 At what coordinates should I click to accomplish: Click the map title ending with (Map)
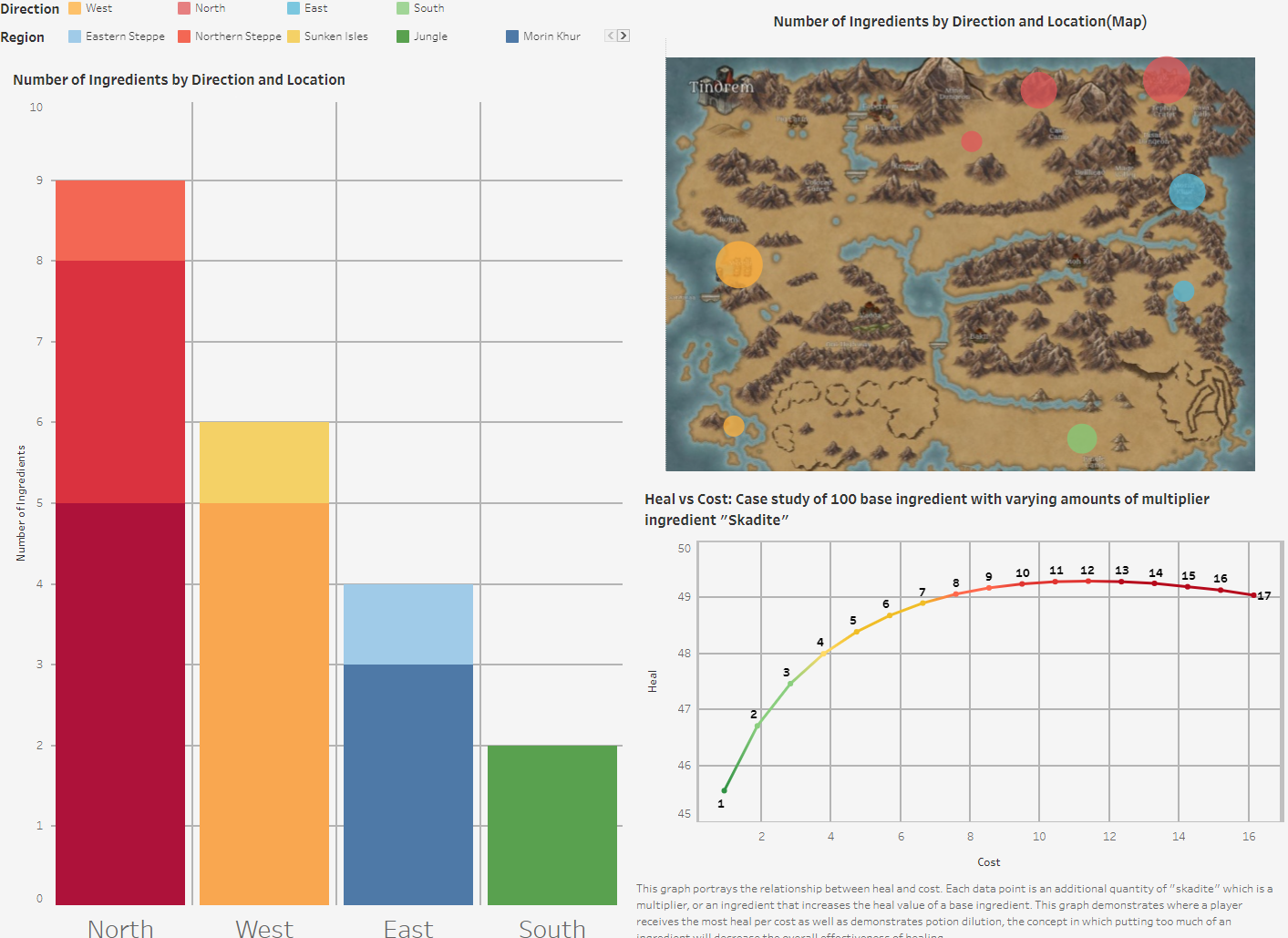click(x=960, y=22)
